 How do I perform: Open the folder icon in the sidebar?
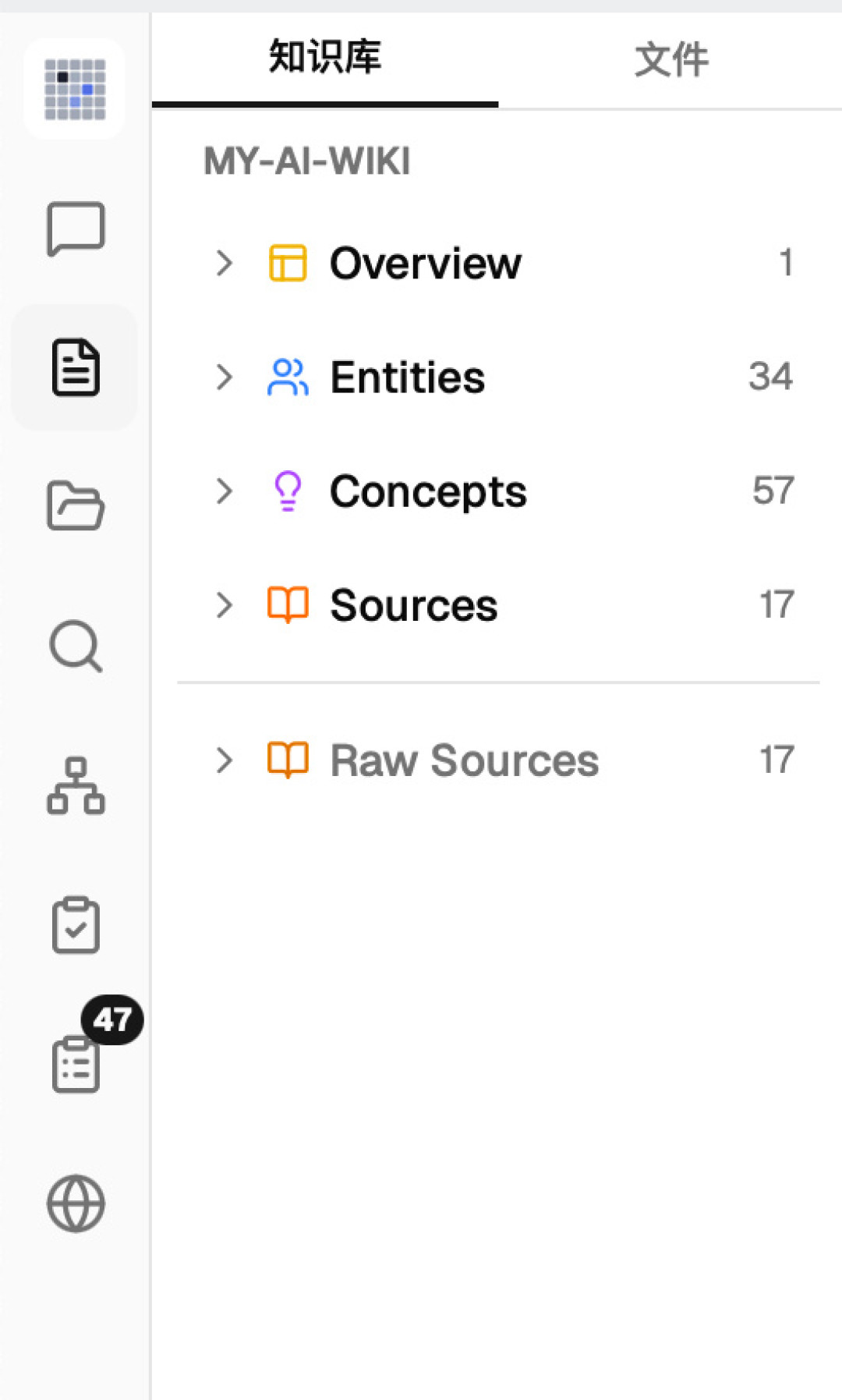pyautogui.click(x=76, y=506)
